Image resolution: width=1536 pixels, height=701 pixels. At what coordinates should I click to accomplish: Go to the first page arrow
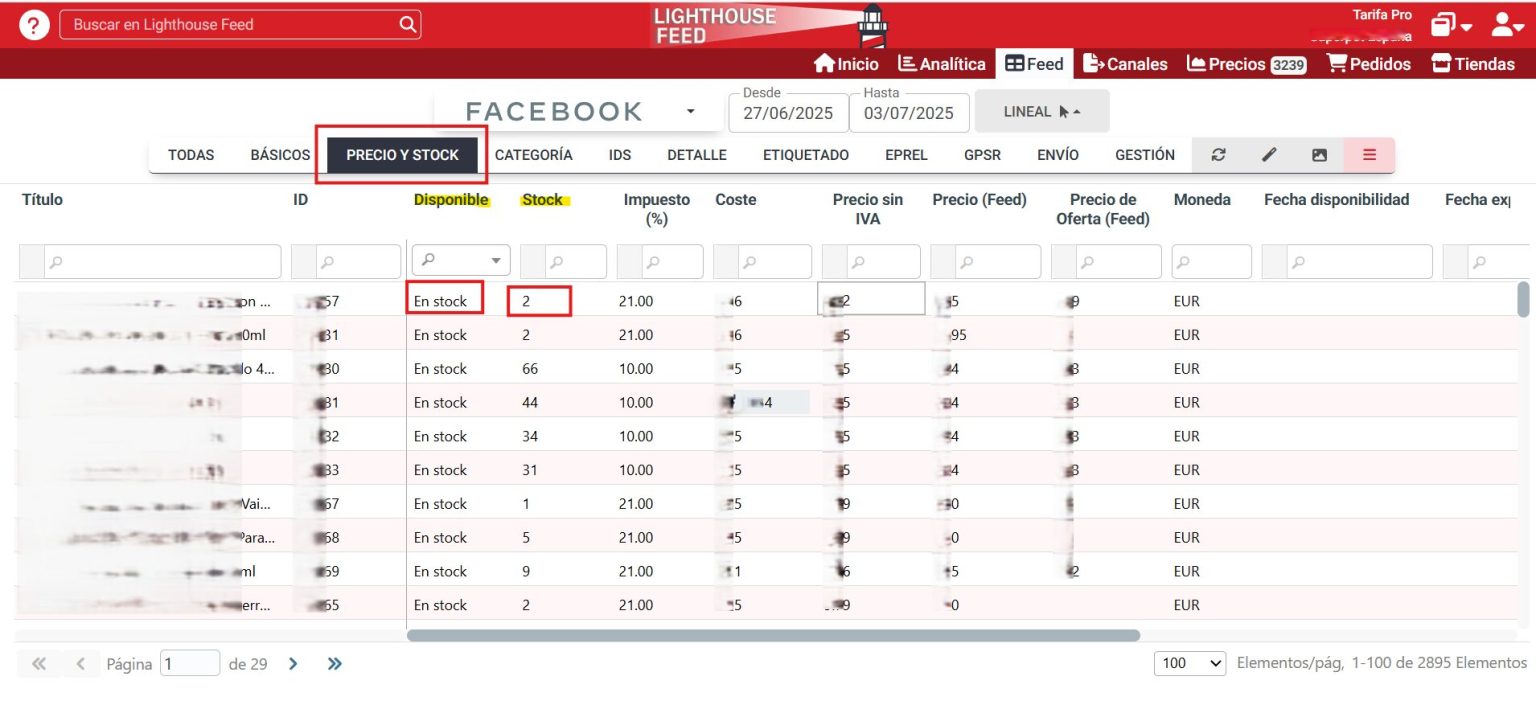[39, 663]
